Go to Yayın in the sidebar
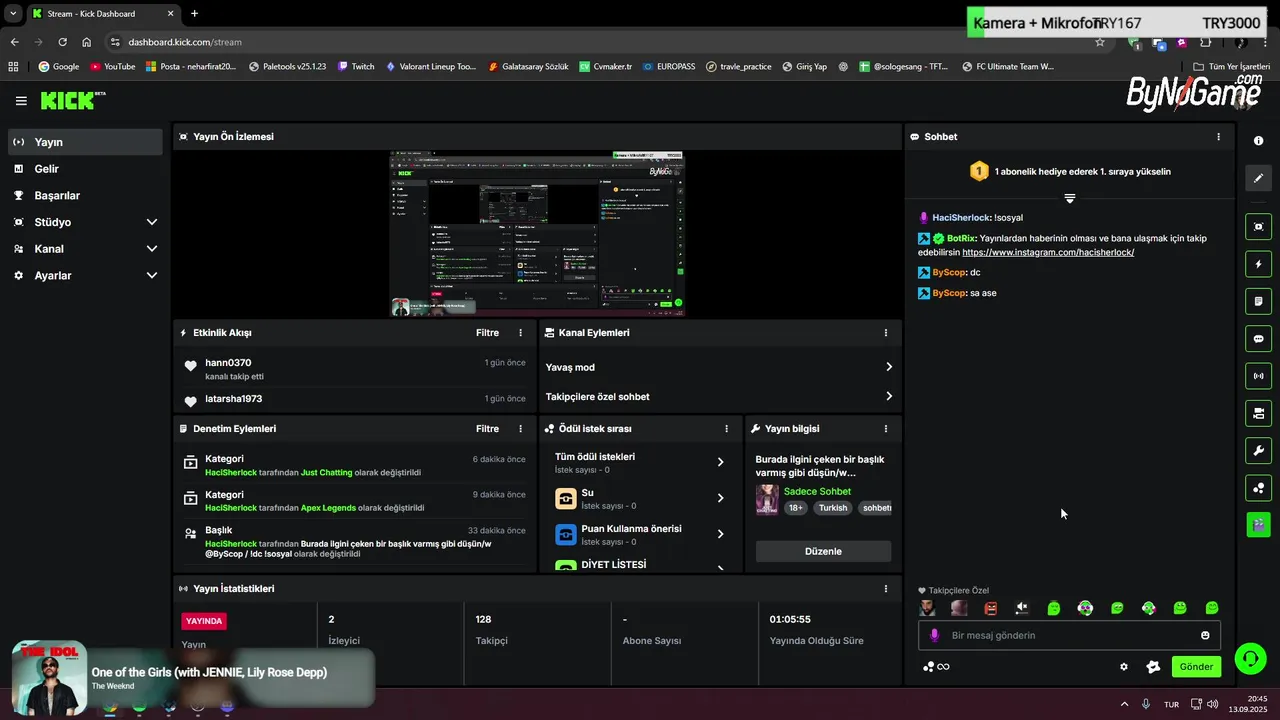Screen dimensions: 1280x720 coord(85,142)
